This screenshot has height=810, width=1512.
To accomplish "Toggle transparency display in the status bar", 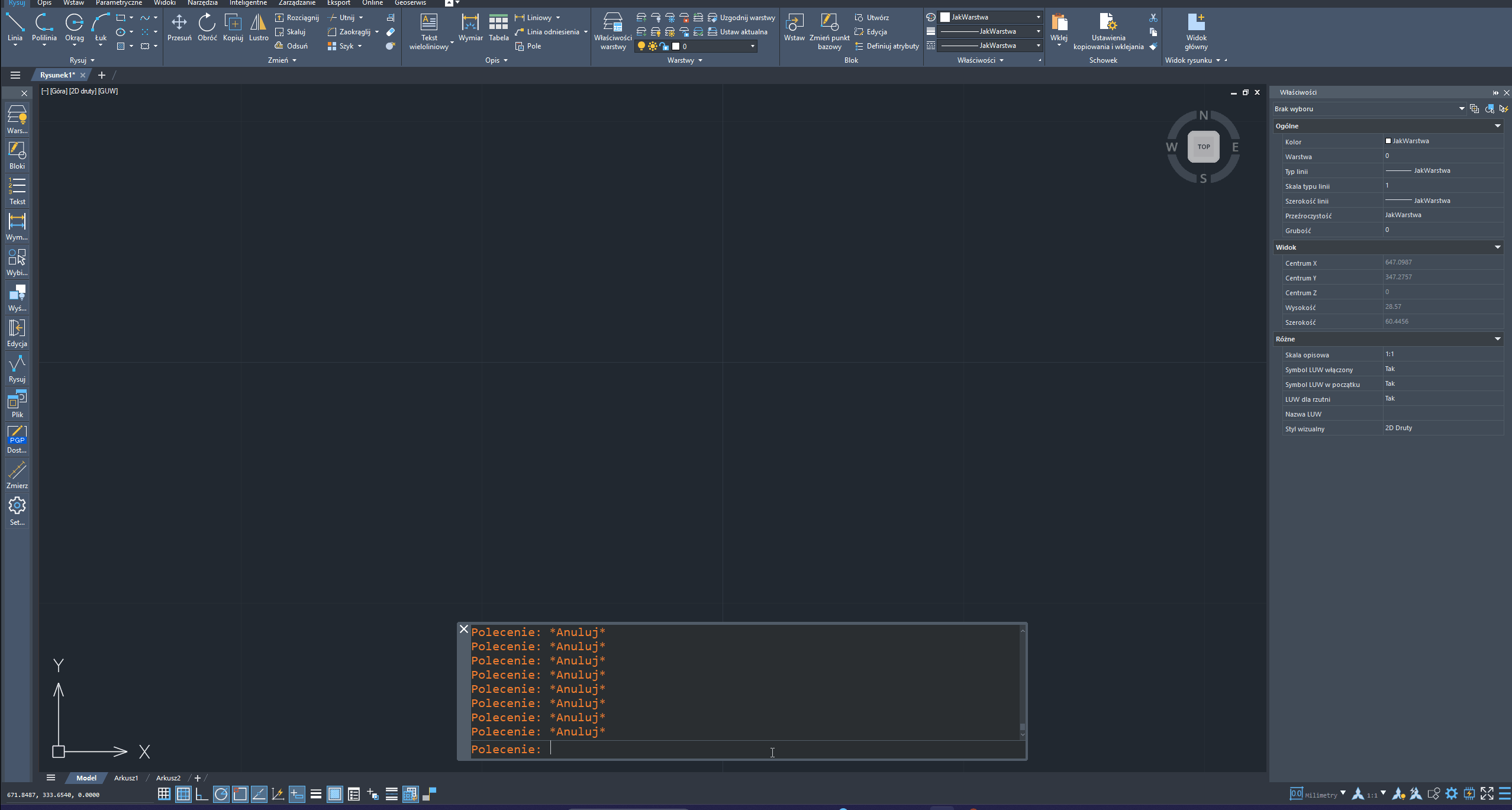I will pos(334,794).
